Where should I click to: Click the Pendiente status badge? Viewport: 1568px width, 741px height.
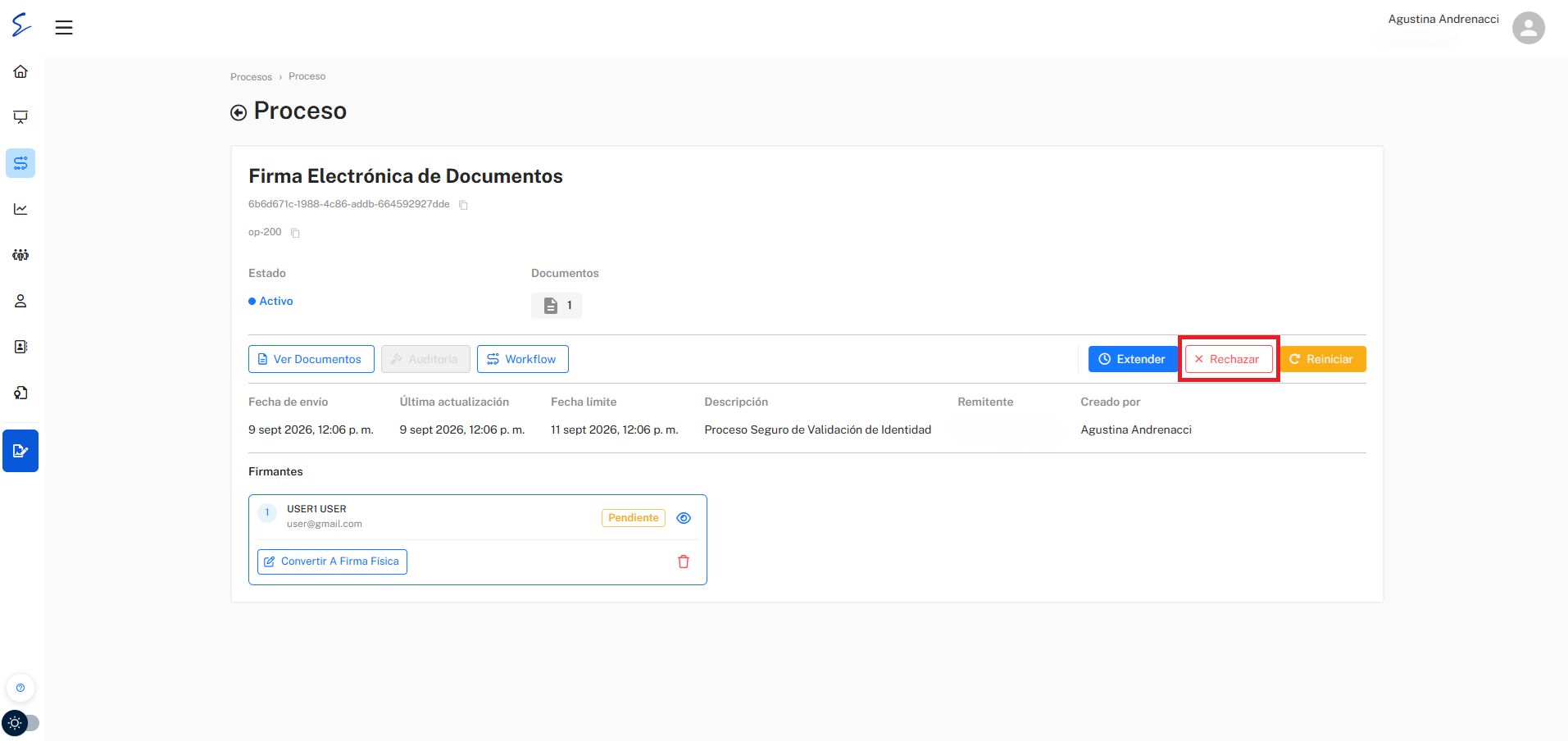tap(634, 518)
